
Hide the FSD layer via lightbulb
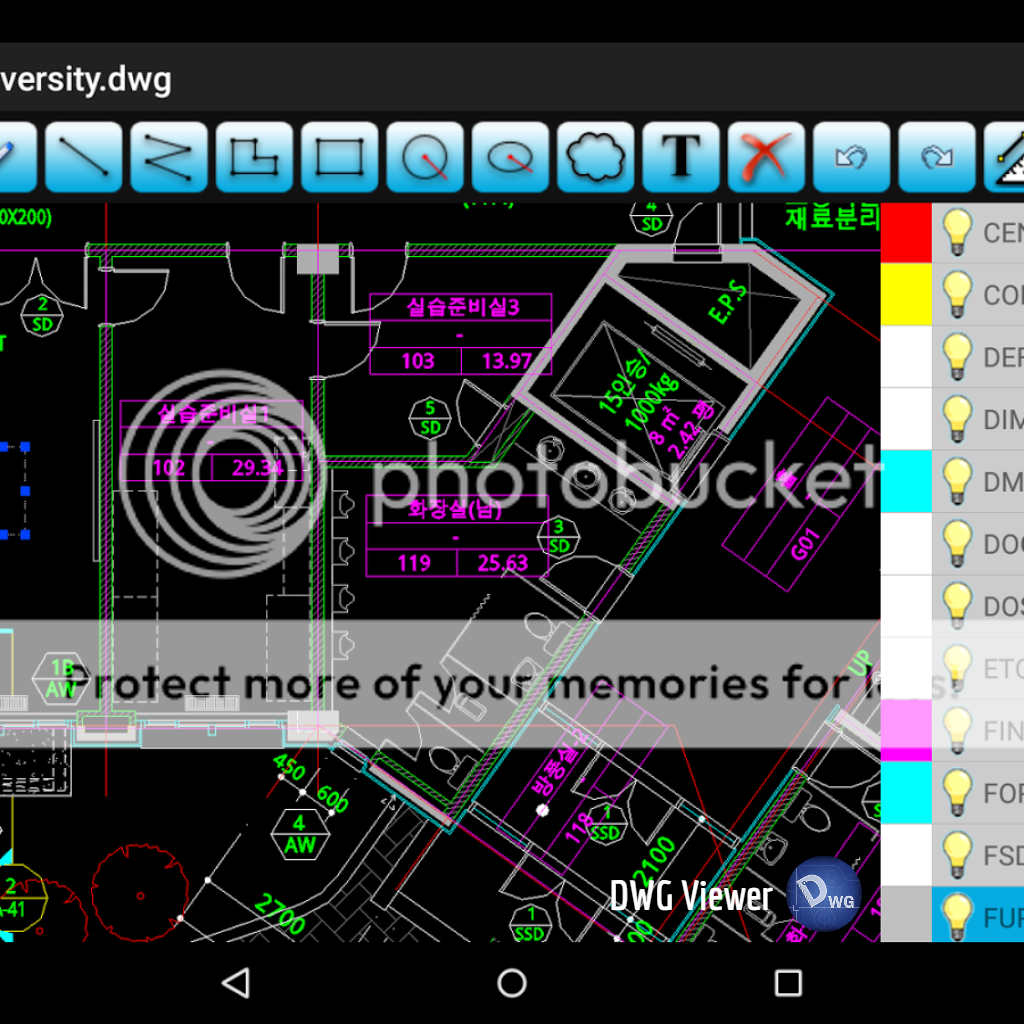coord(957,855)
